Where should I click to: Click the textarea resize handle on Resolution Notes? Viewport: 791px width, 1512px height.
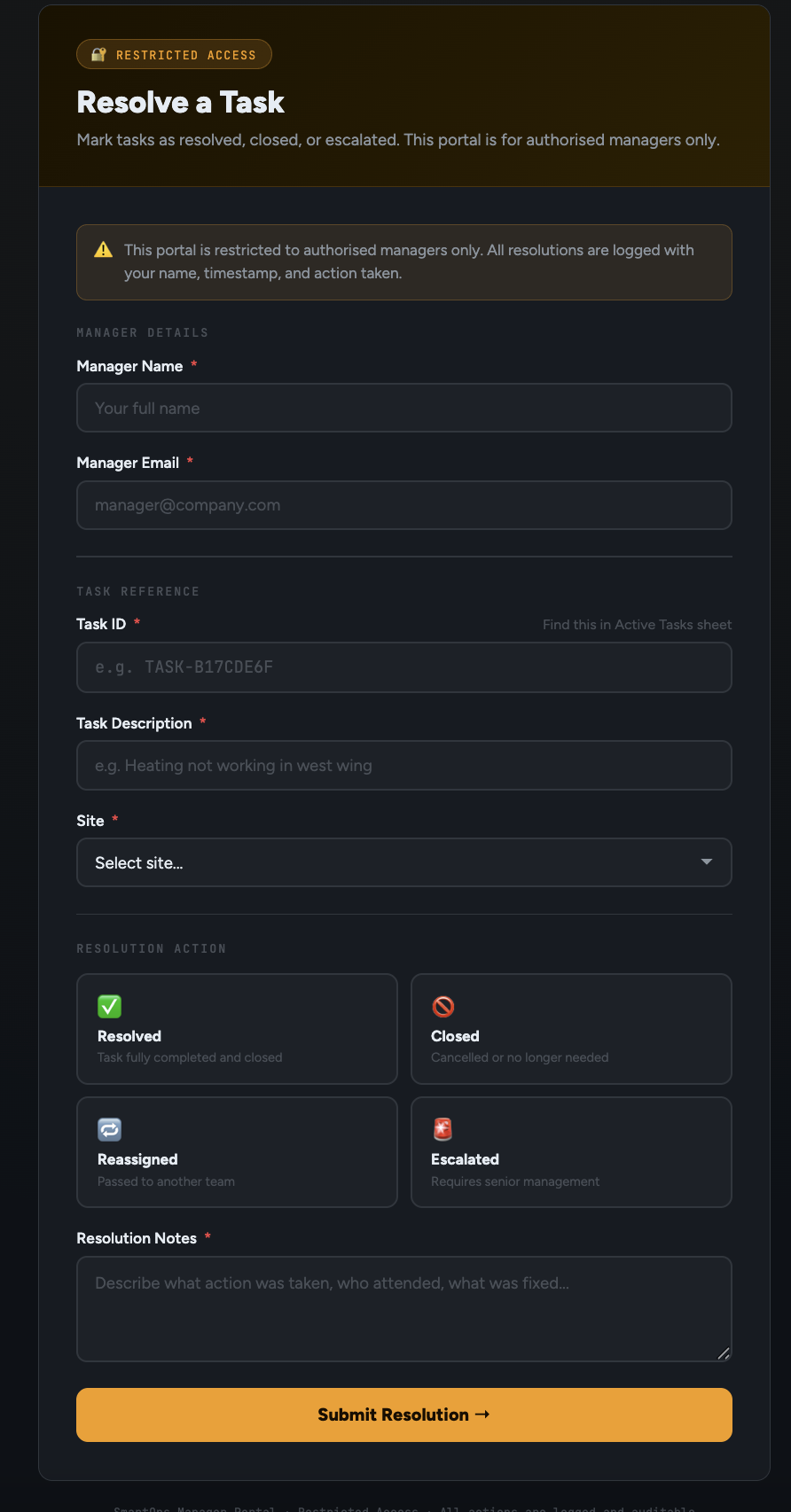click(724, 1354)
